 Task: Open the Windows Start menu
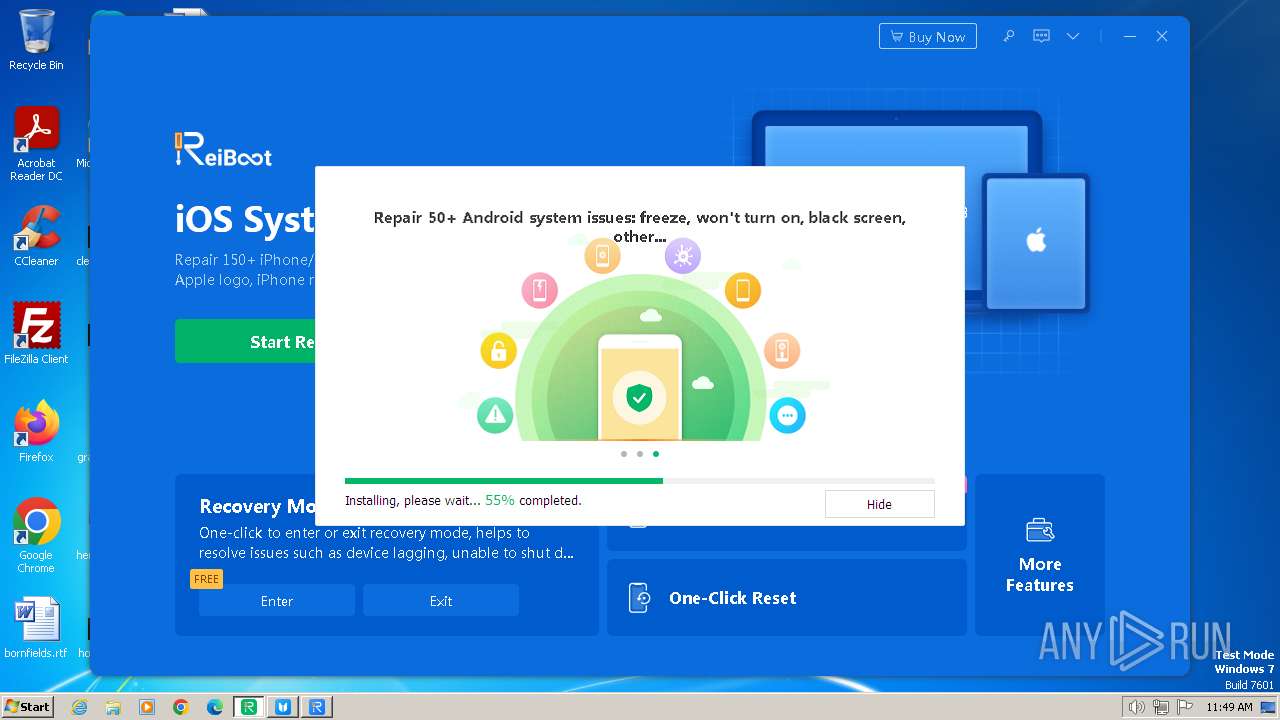pyautogui.click(x=27, y=706)
